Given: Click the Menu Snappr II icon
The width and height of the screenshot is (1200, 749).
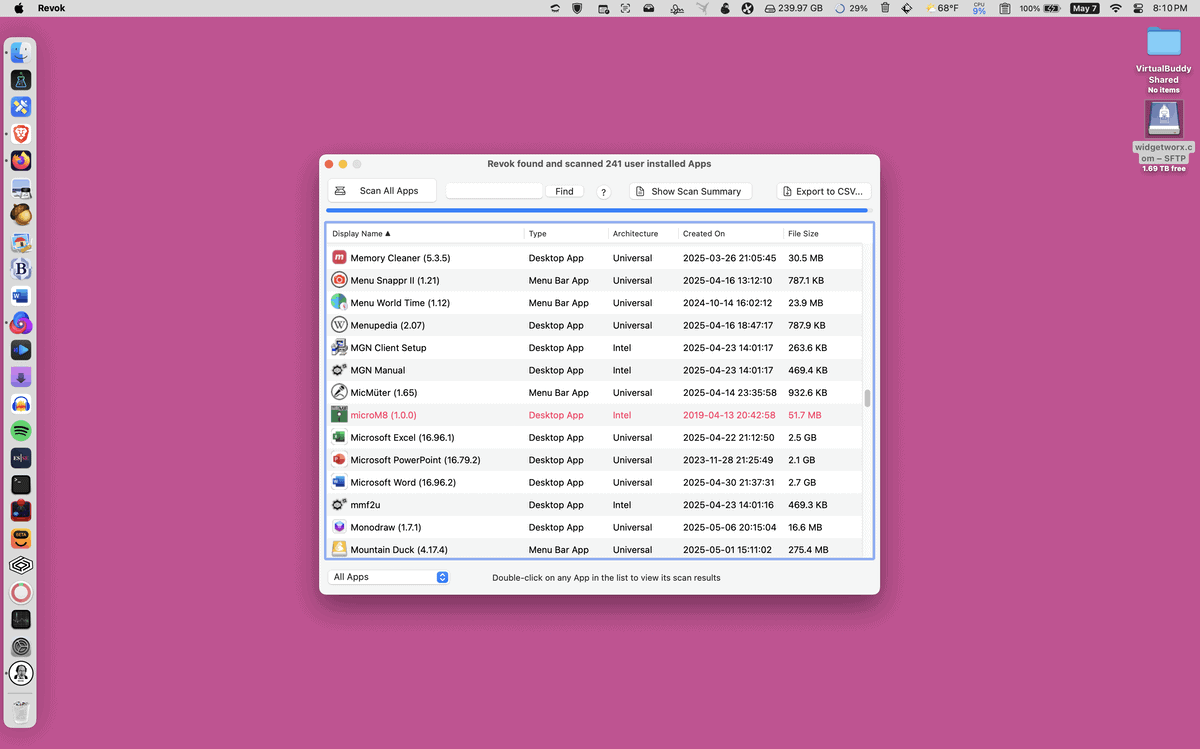Looking at the screenshot, I should (x=339, y=280).
